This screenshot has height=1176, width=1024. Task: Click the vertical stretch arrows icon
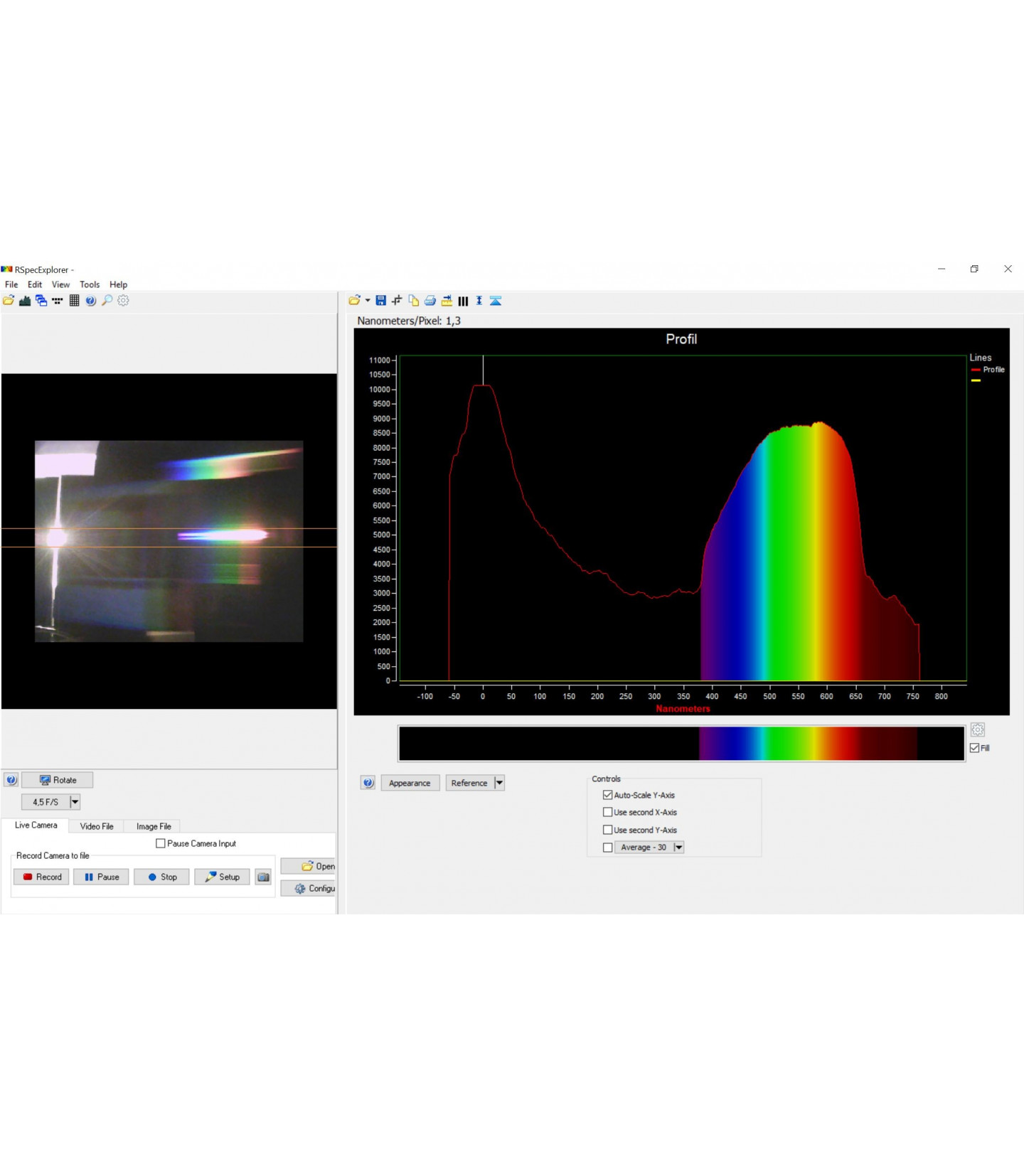point(479,301)
